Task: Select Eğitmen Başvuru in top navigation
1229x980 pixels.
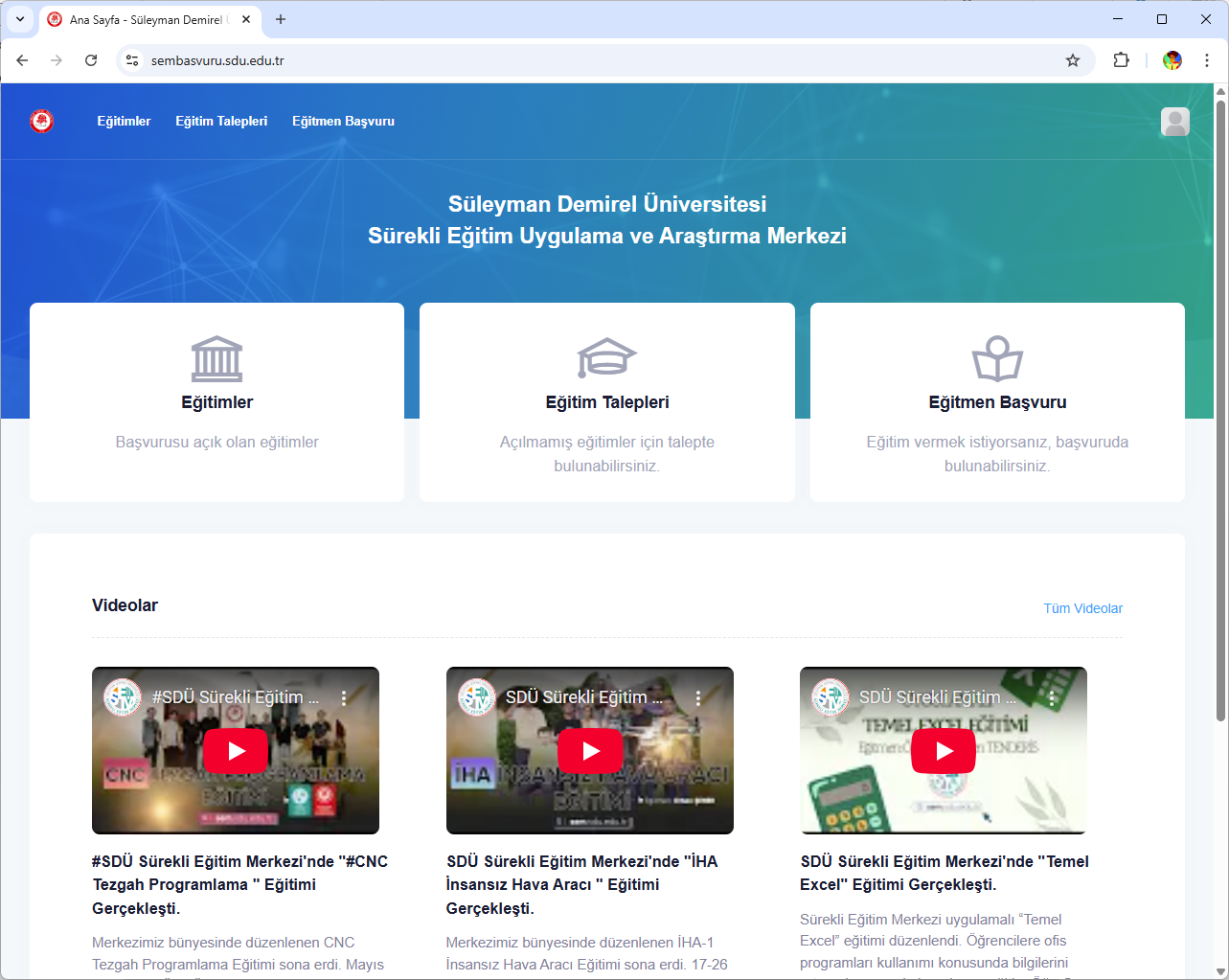Action: coord(343,122)
